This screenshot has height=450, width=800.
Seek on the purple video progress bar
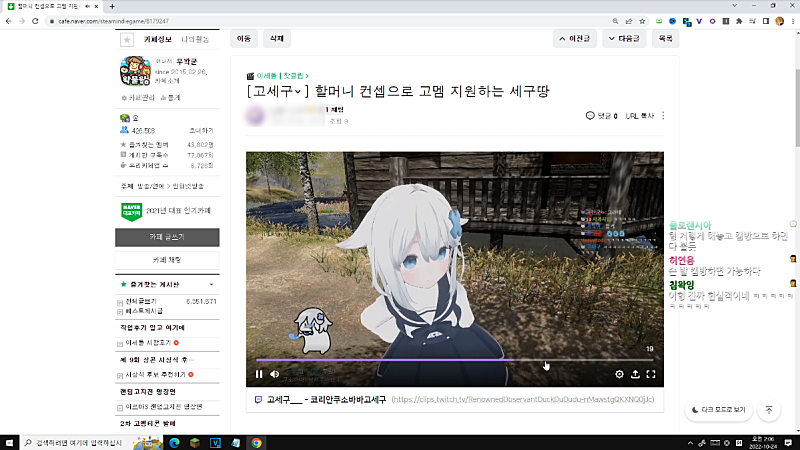454,360
